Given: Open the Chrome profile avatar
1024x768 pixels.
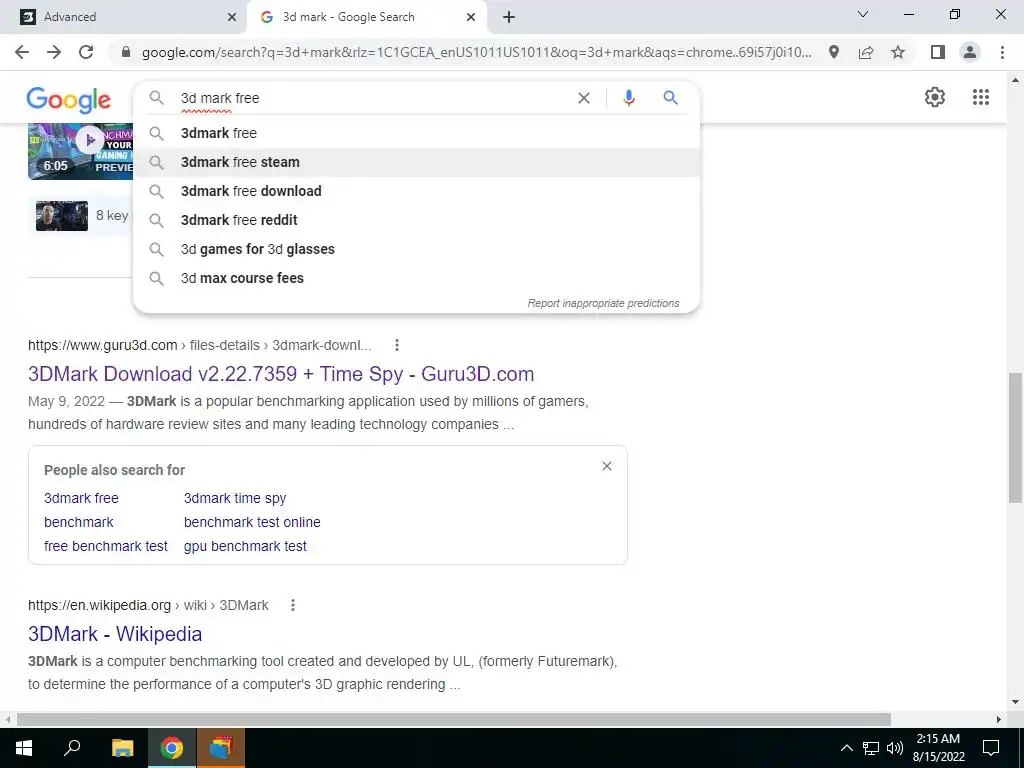Looking at the screenshot, I should pos(970,52).
